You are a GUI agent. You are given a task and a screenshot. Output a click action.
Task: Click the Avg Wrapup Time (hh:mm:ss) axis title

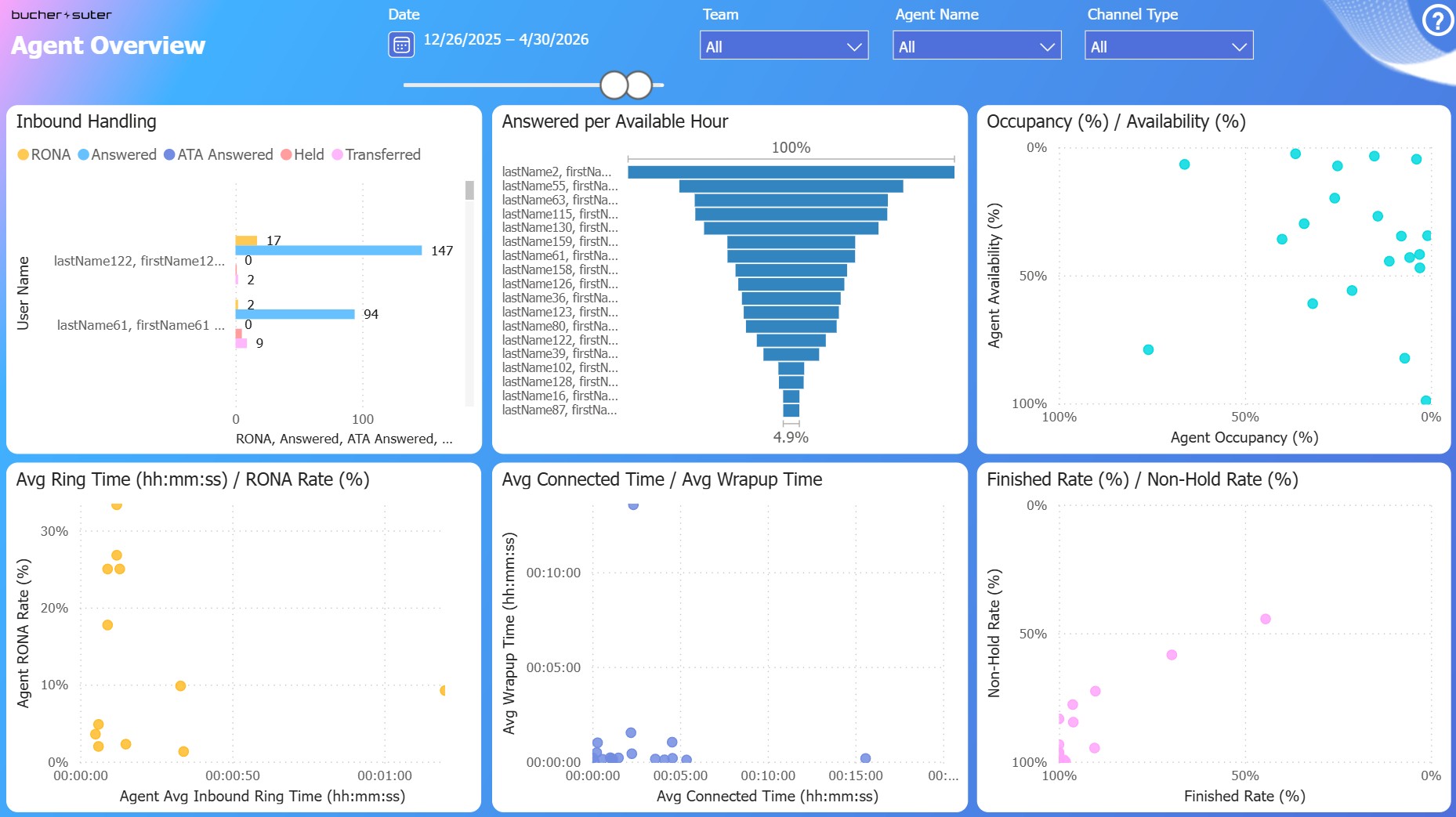click(x=509, y=633)
